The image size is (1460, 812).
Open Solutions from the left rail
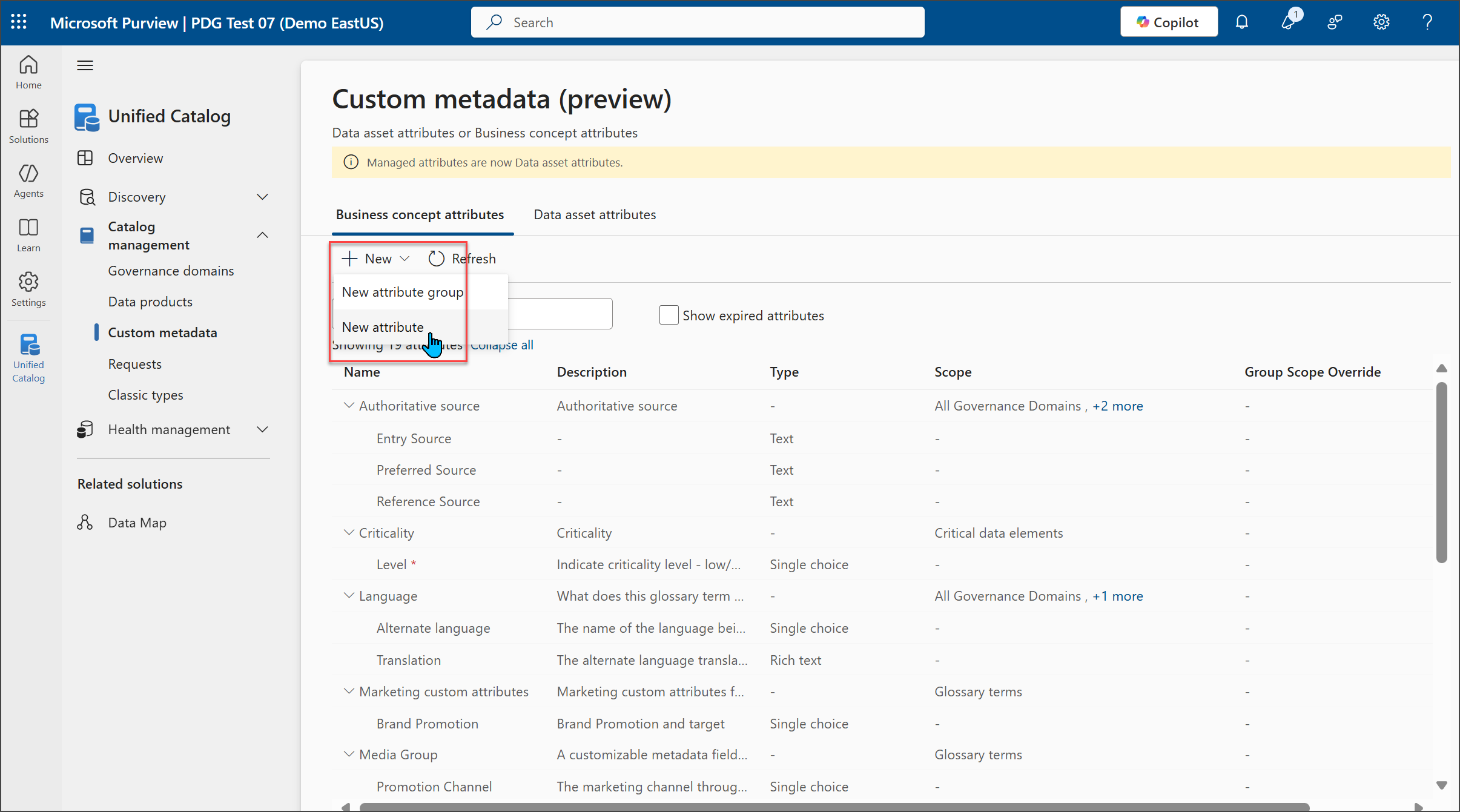pos(28,125)
